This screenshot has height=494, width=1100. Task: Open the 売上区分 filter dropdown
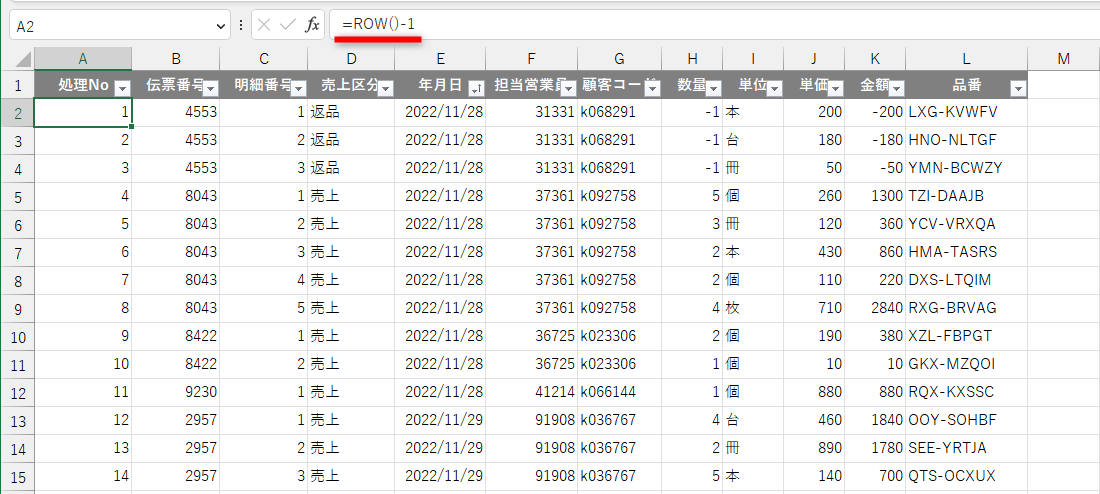(386, 88)
